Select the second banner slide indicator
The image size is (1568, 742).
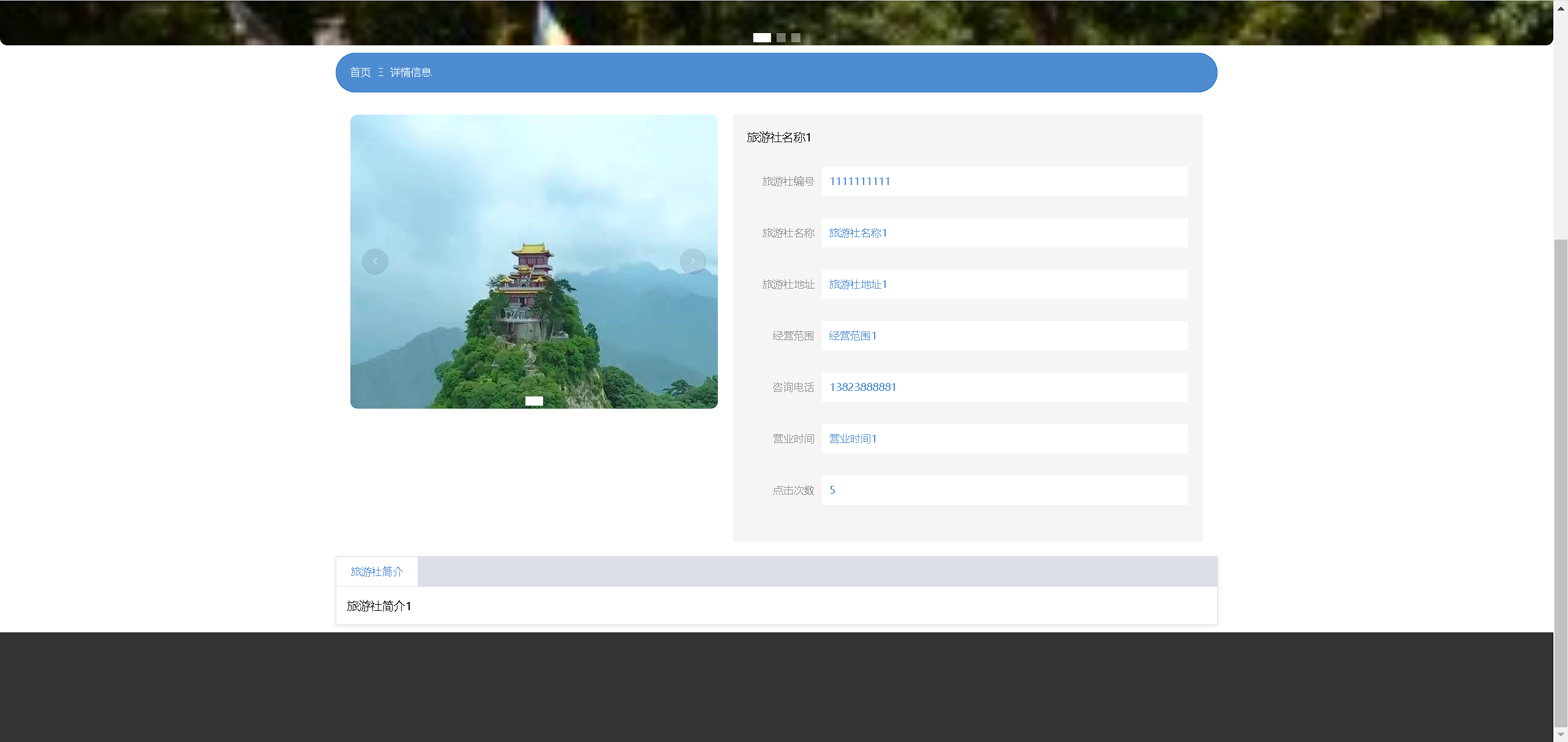[781, 38]
